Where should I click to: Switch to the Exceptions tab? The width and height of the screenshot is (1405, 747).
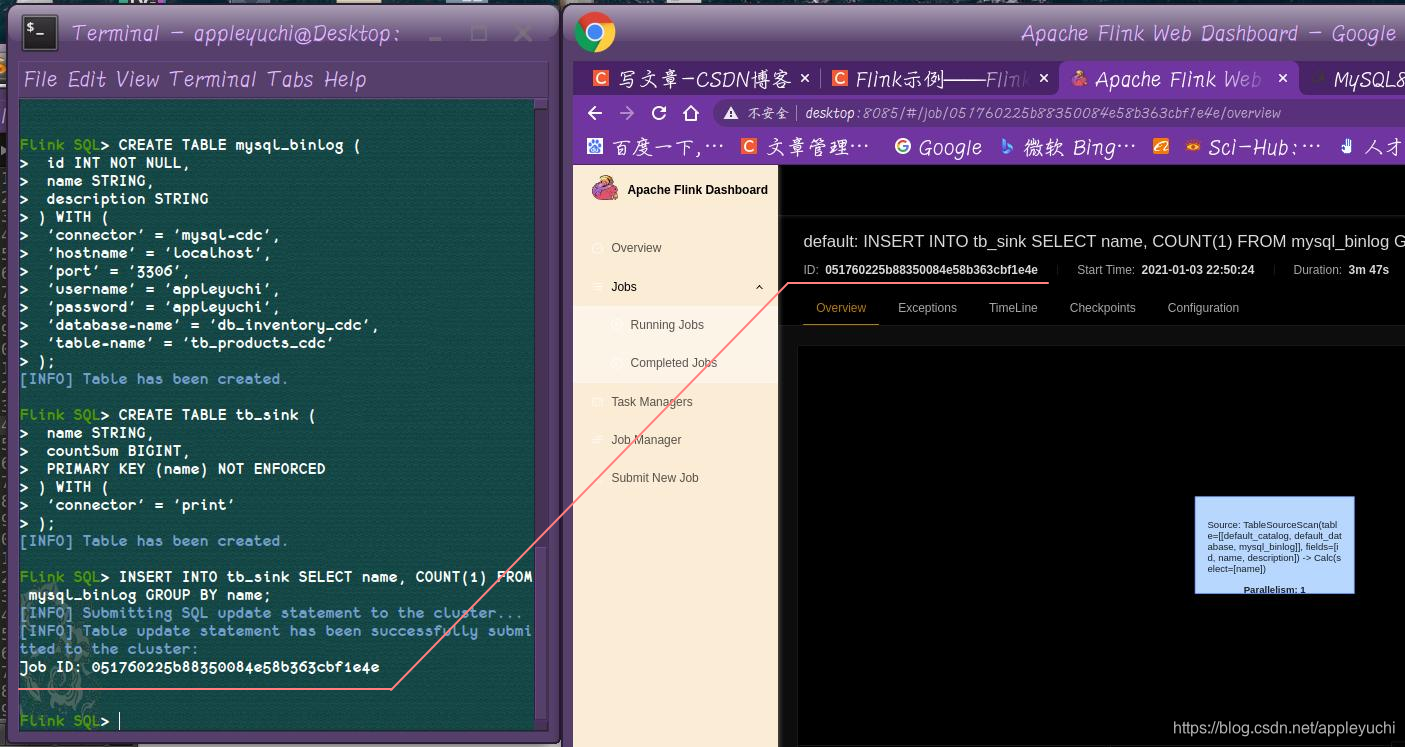(926, 308)
